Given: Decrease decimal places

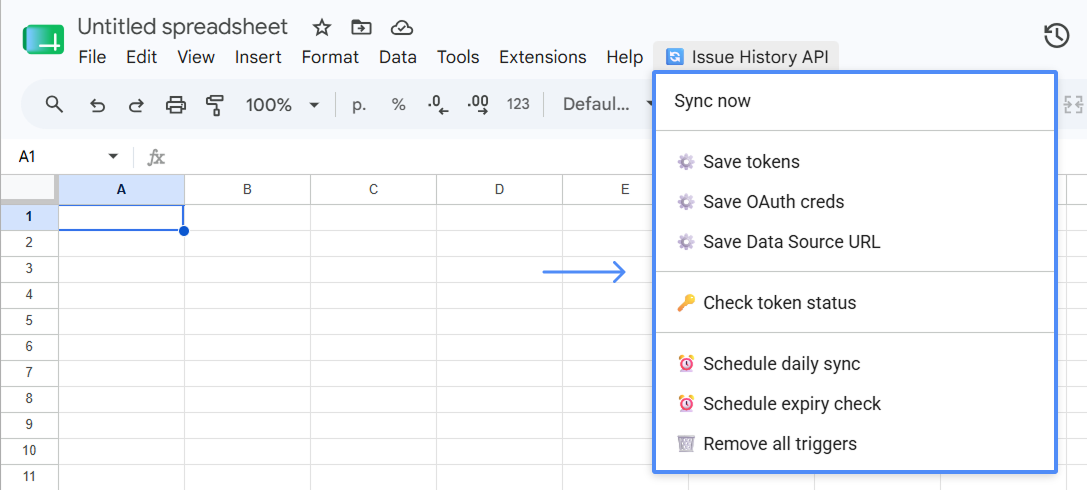Looking at the screenshot, I should pyautogui.click(x=437, y=105).
